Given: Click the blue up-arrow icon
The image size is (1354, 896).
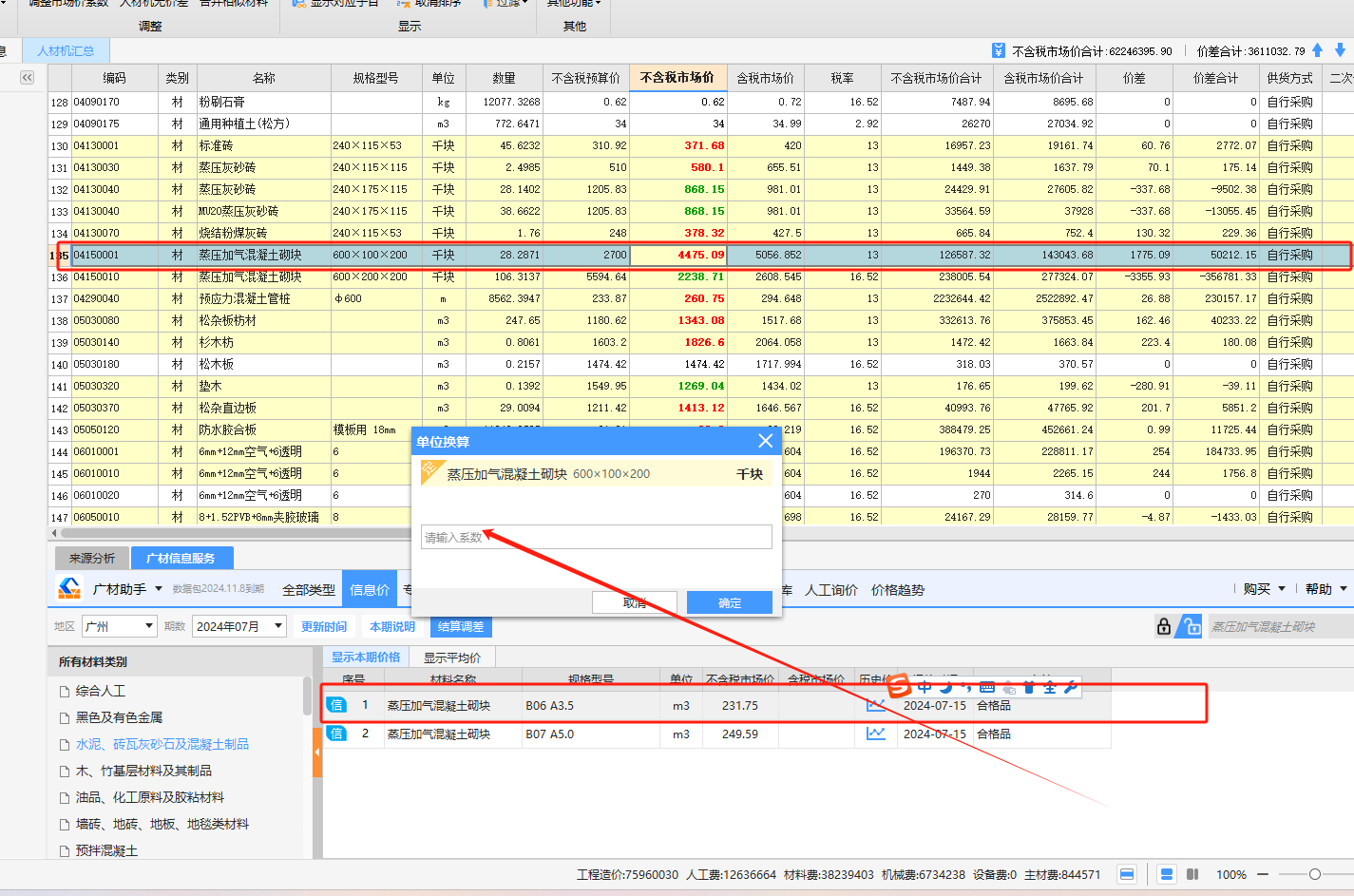Looking at the screenshot, I should [1317, 50].
